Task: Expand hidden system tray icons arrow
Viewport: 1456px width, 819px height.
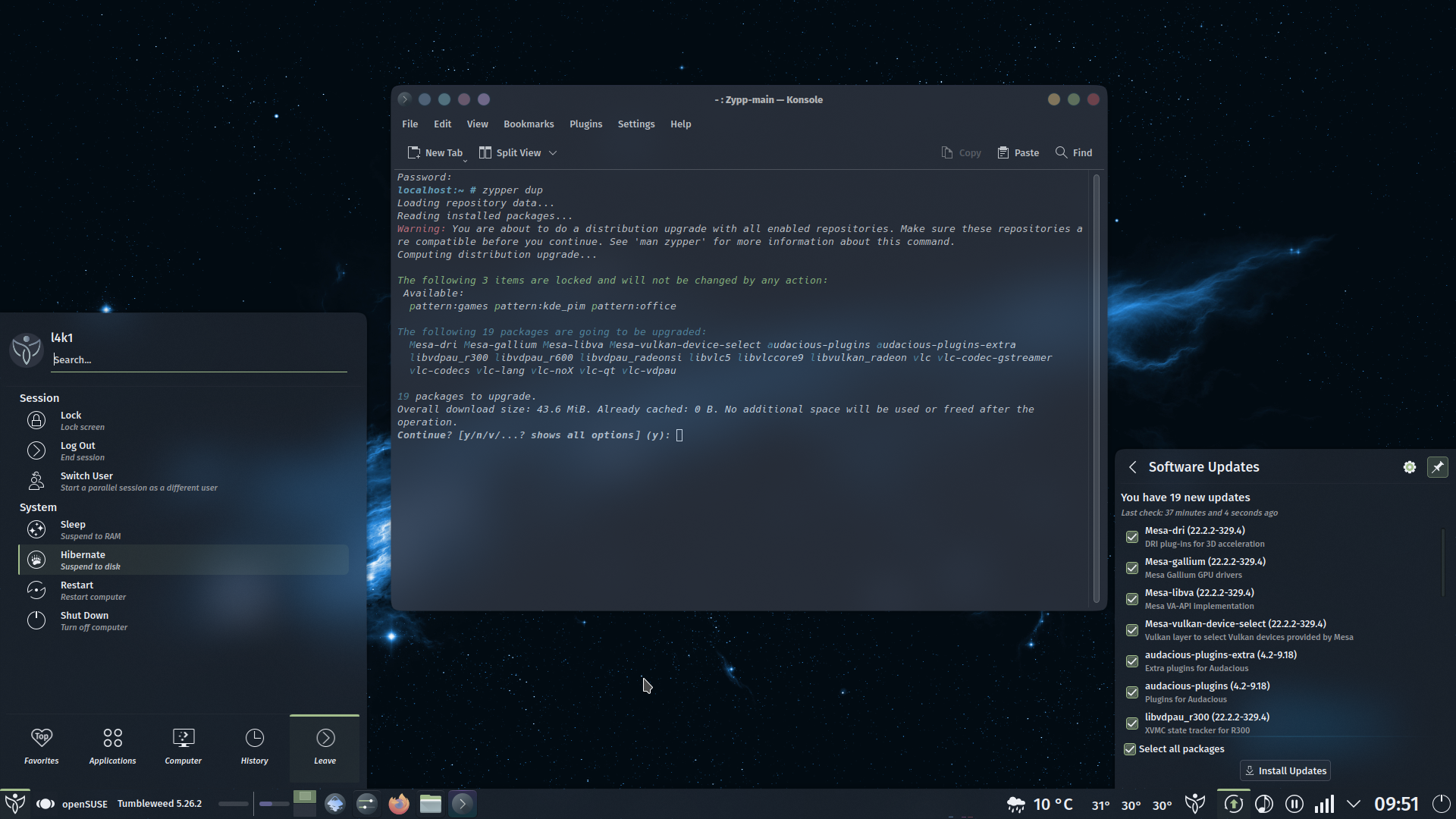Action: coord(1354,804)
